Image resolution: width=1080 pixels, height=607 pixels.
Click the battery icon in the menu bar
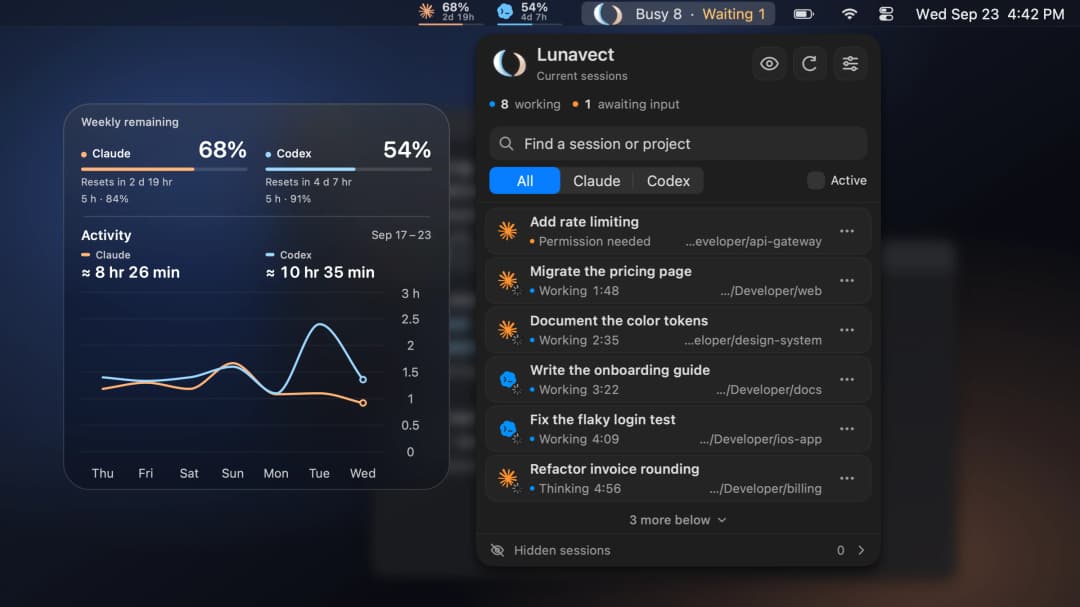coord(804,14)
